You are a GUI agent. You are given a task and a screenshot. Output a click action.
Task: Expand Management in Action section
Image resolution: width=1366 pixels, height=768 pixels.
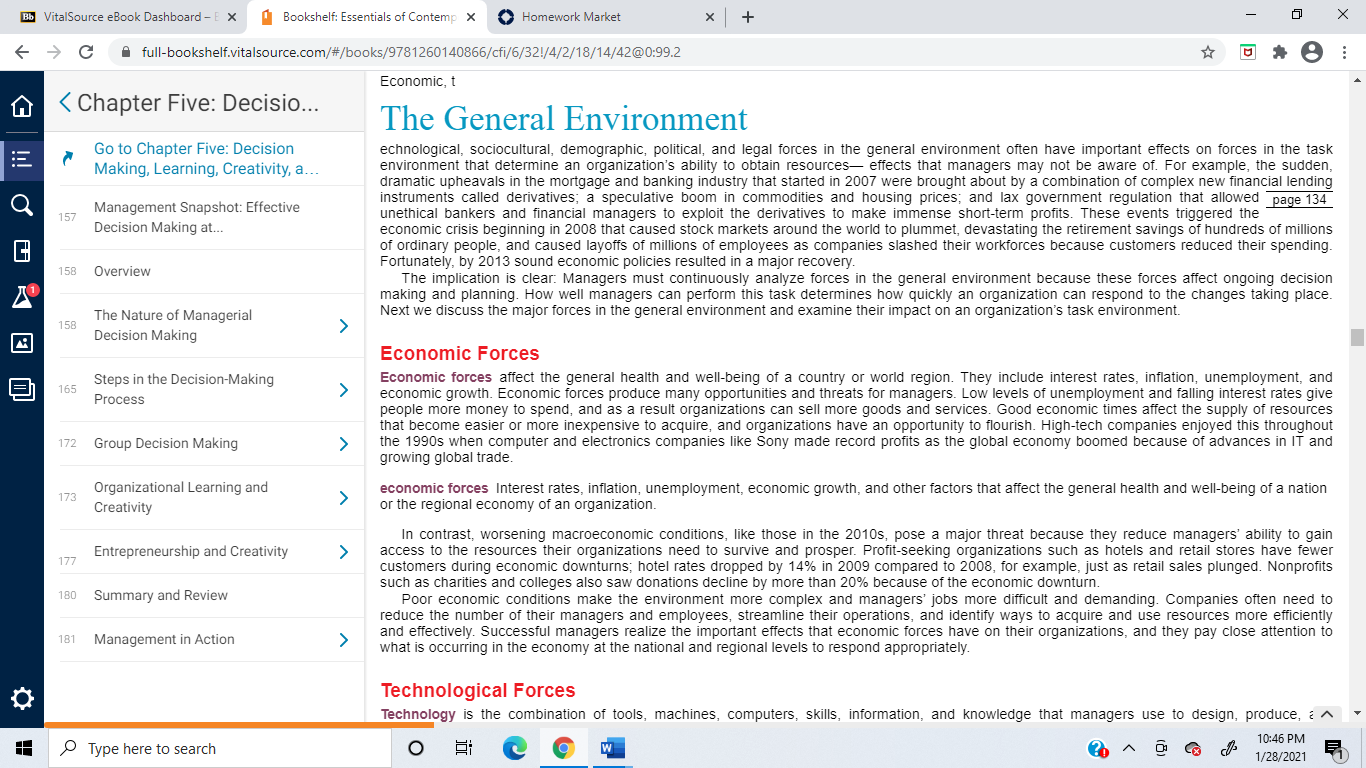click(x=343, y=640)
